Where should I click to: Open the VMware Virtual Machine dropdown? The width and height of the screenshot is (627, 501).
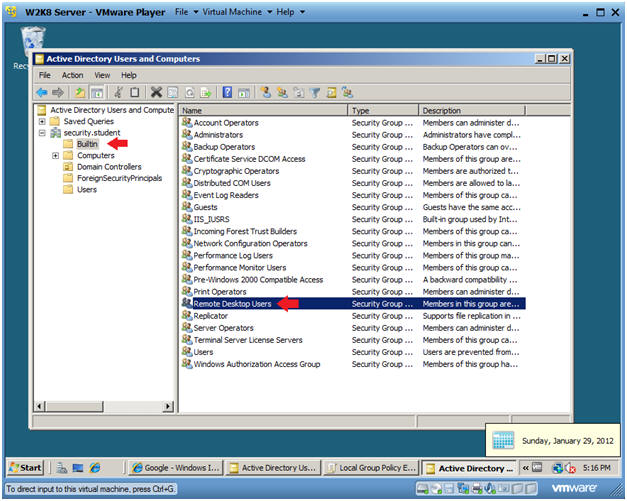pos(237,12)
